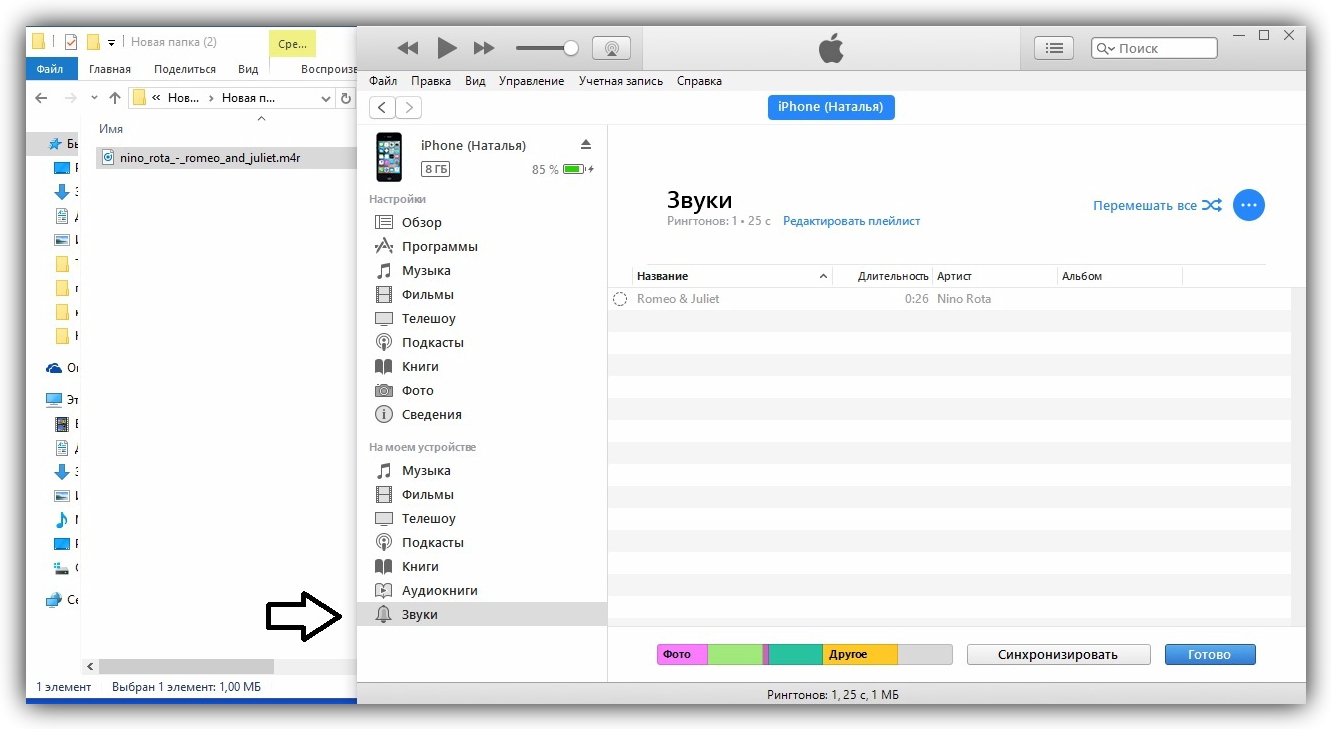This screenshot has height=729, width=1331.
Task: Open the Главная tab in Explorer
Action: pyautogui.click(x=110, y=69)
